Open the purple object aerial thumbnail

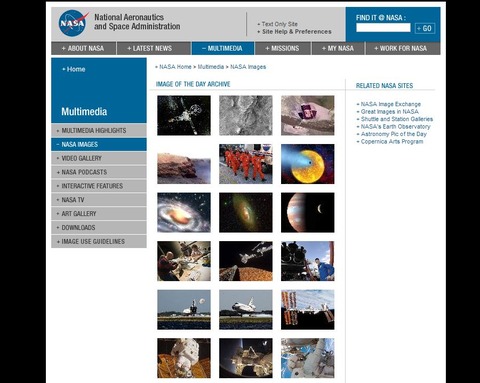[x=308, y=115]
